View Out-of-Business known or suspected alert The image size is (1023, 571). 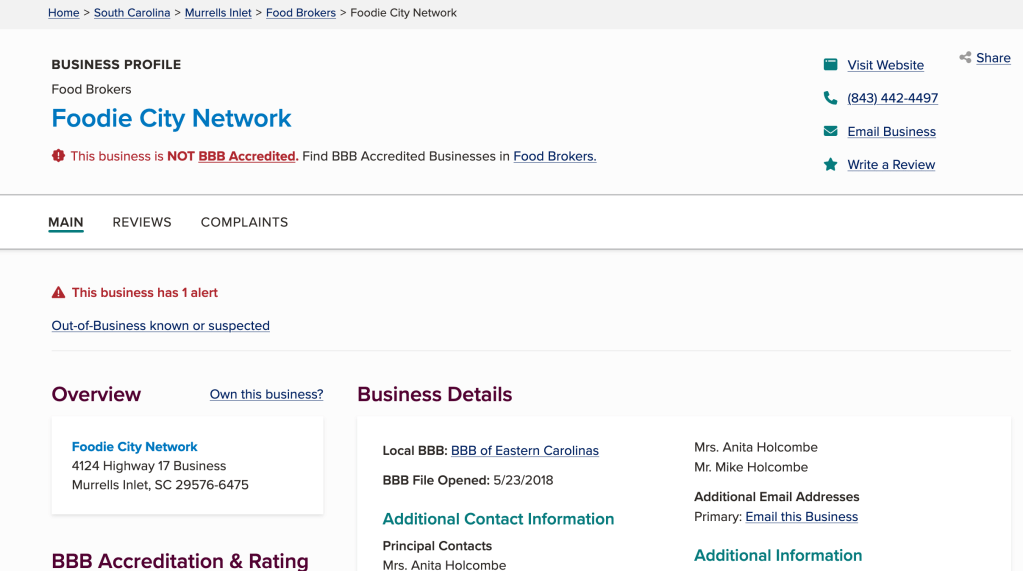click(161, 325)
